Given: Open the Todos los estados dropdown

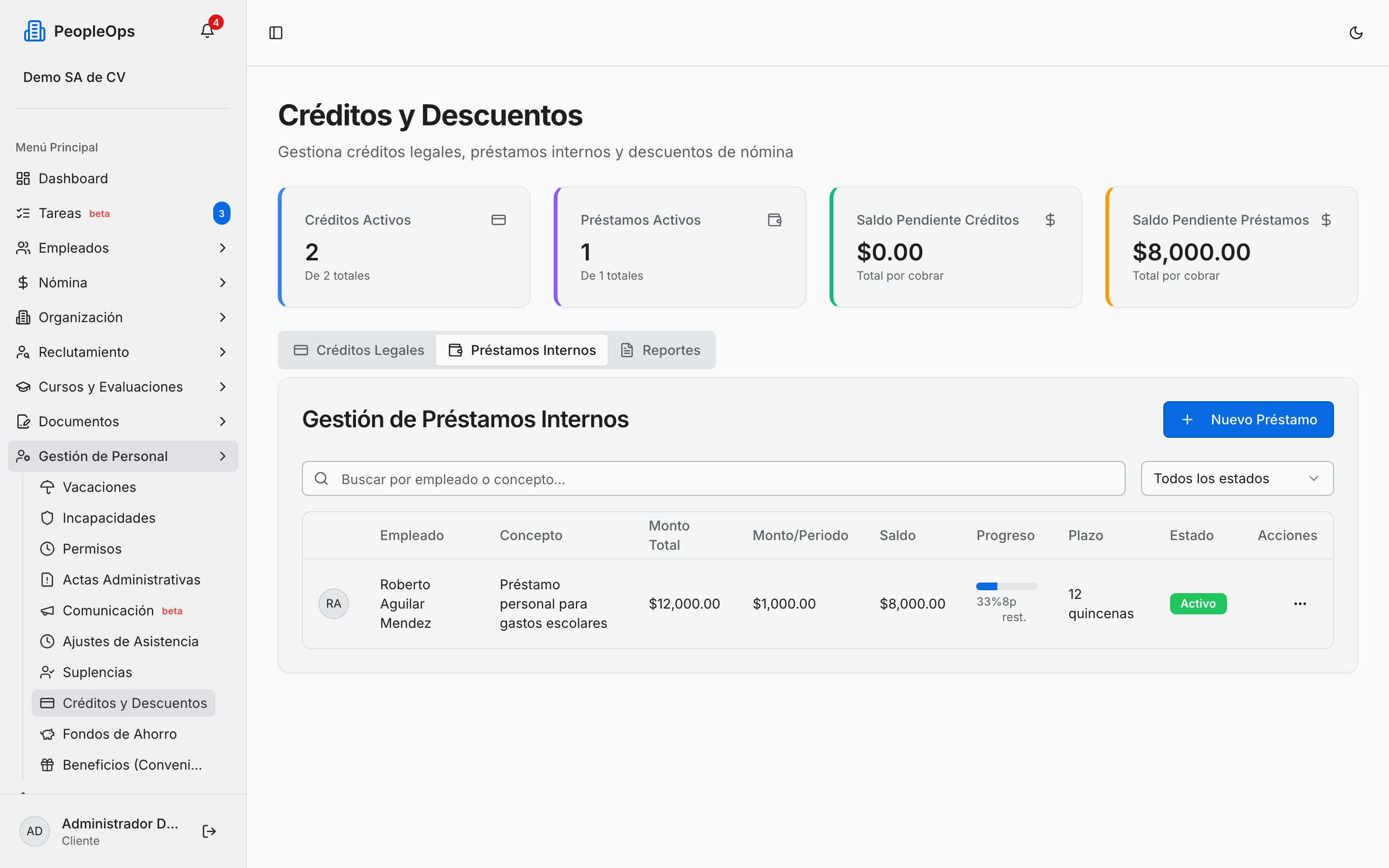Looking at the screenshot, I should point(1237,478).
